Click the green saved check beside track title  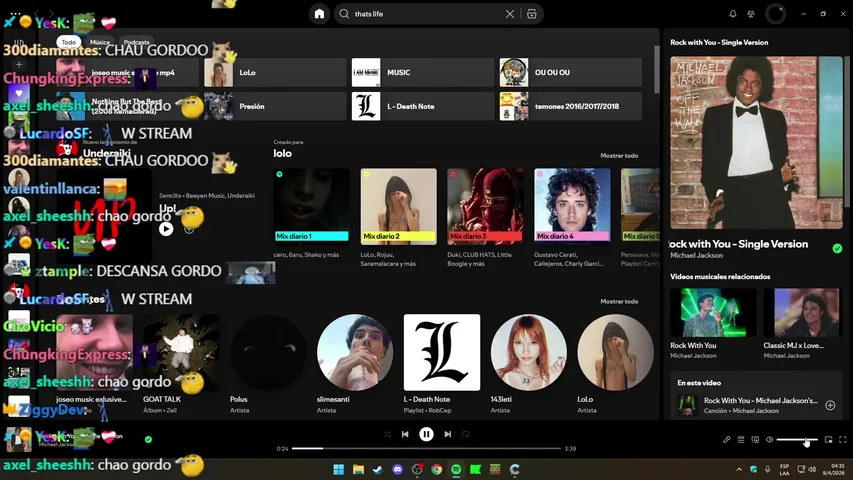point(837,249)
